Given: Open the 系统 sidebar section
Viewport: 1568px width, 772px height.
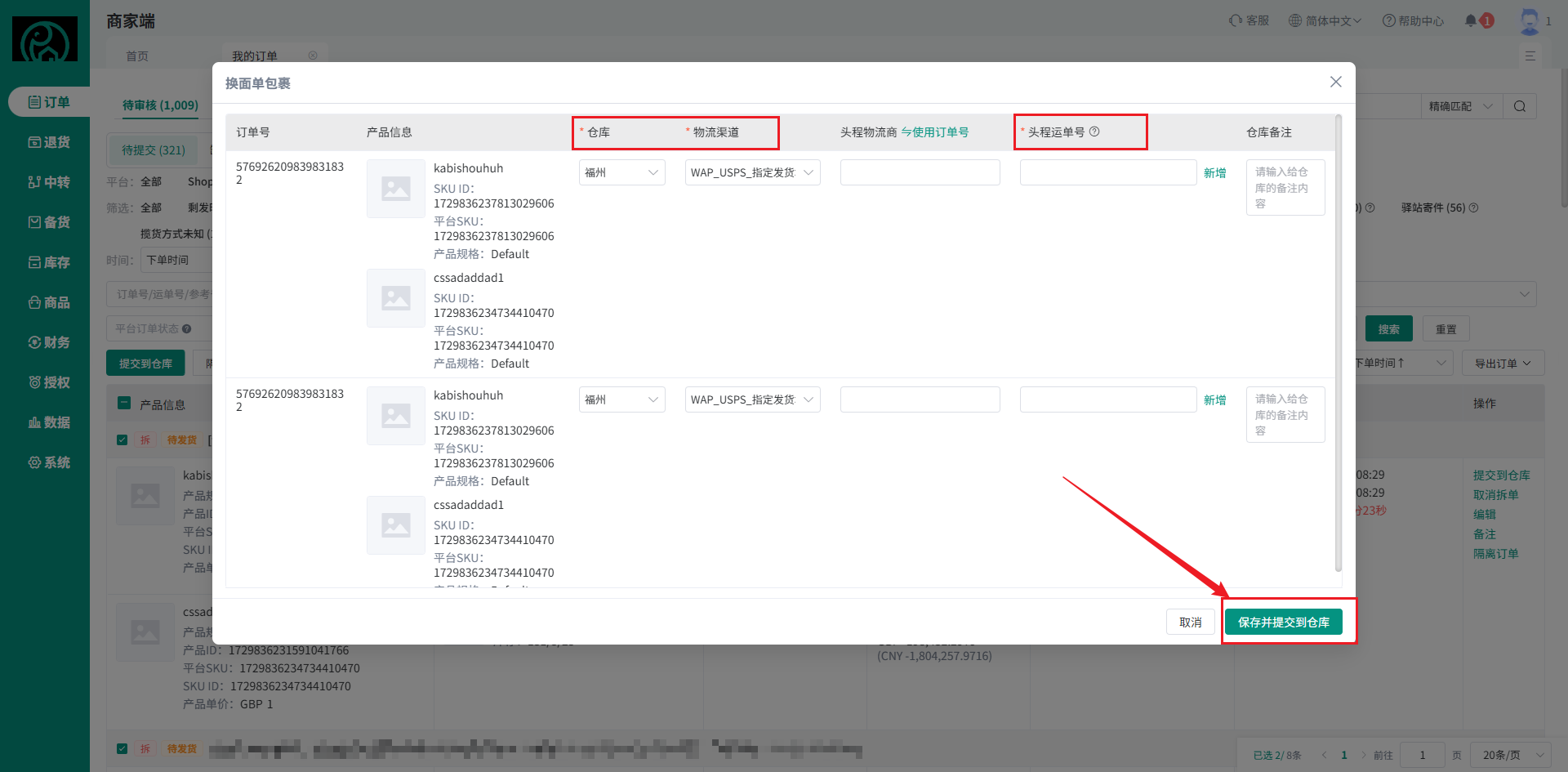Looking at the screenshot, I should [49, 462].
